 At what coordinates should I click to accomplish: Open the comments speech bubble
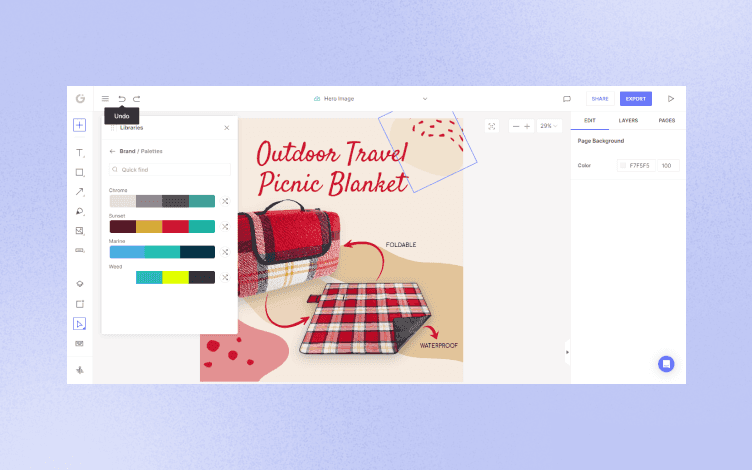567,99
